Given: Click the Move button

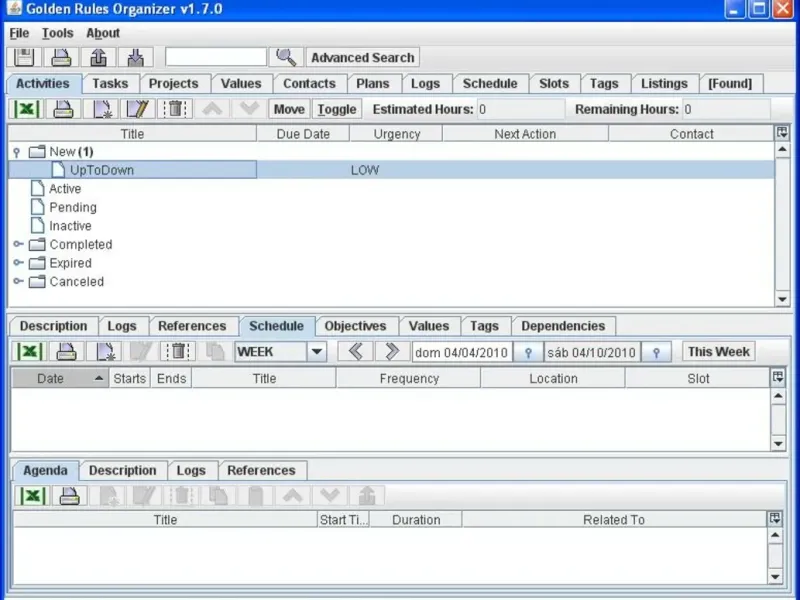Looking at the screenshot, I should [289, 109].
